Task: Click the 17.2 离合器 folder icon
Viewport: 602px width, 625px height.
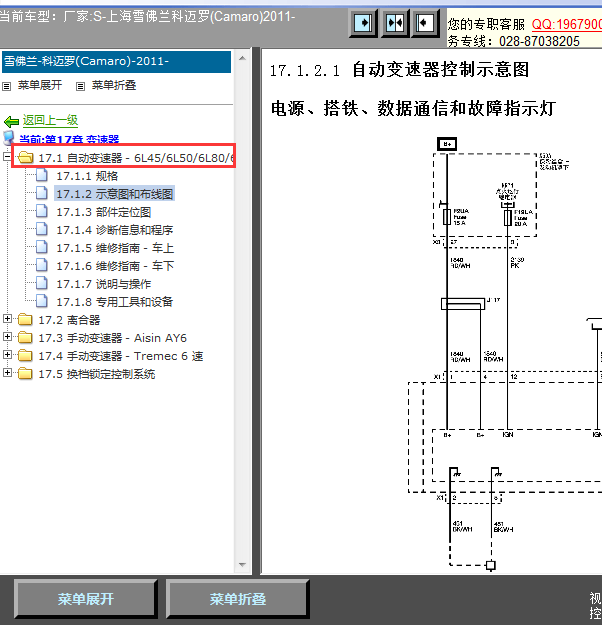Action: (25, 320)
